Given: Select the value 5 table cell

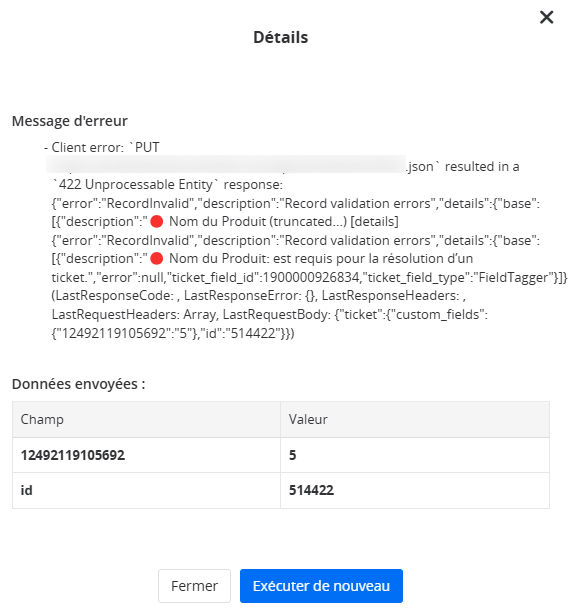Looking at the screenshot, I should [x=415, y=455].
